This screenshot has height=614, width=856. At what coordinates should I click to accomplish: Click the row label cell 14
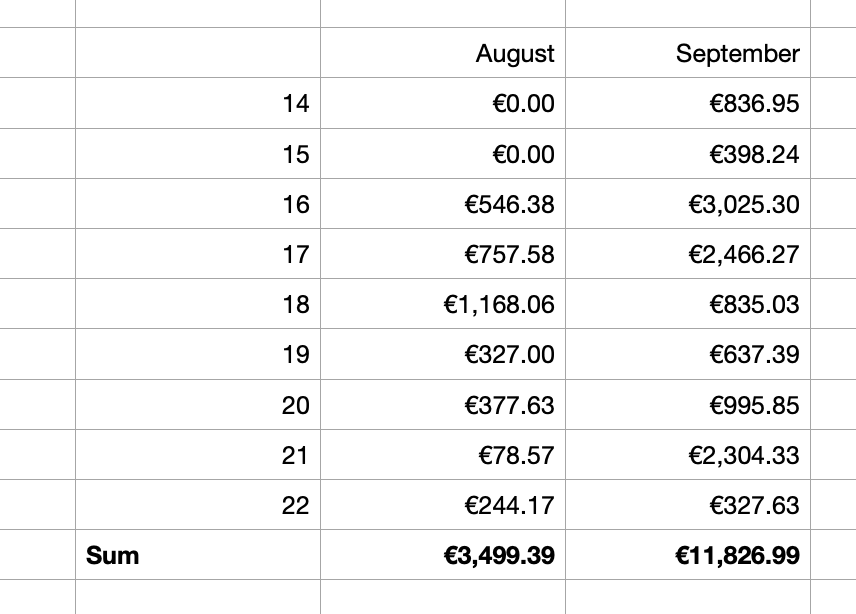tap(198, 103)
